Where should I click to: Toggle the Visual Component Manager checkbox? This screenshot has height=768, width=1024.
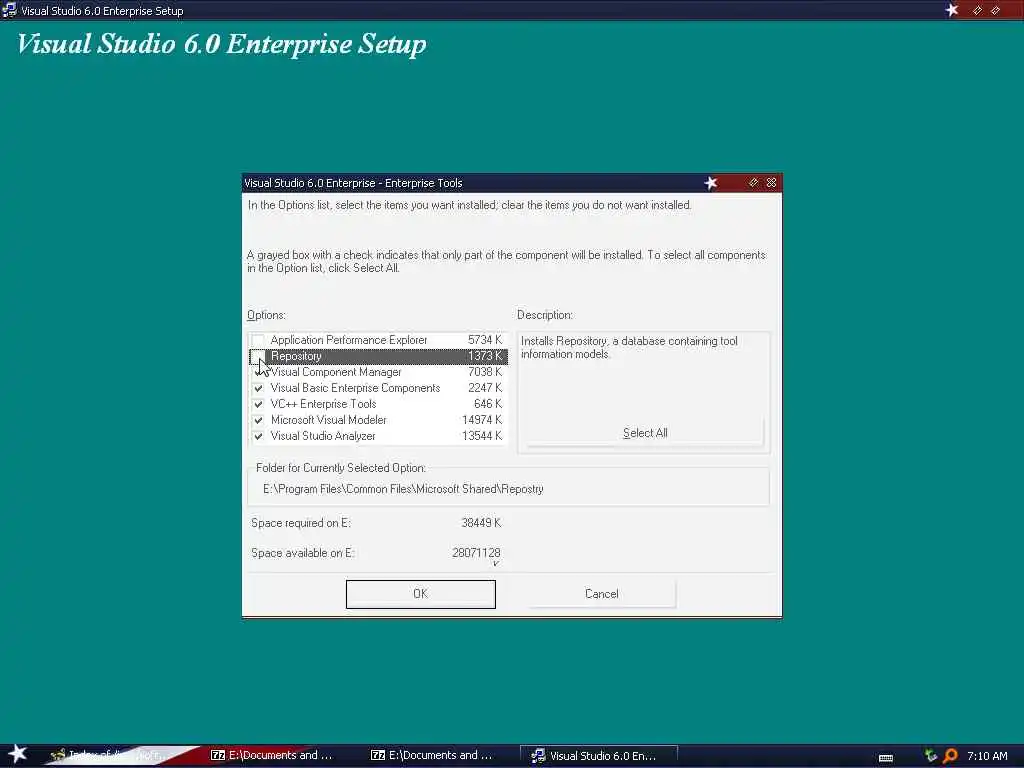tap(258, 372)
